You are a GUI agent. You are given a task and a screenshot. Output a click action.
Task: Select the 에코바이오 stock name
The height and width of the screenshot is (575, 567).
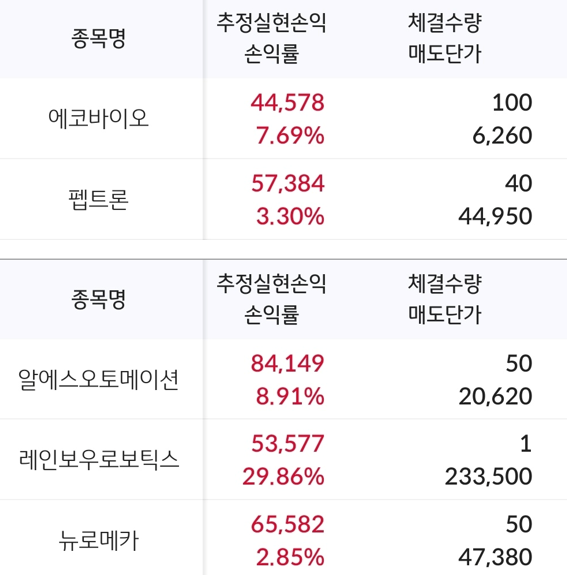coord(98,118)
